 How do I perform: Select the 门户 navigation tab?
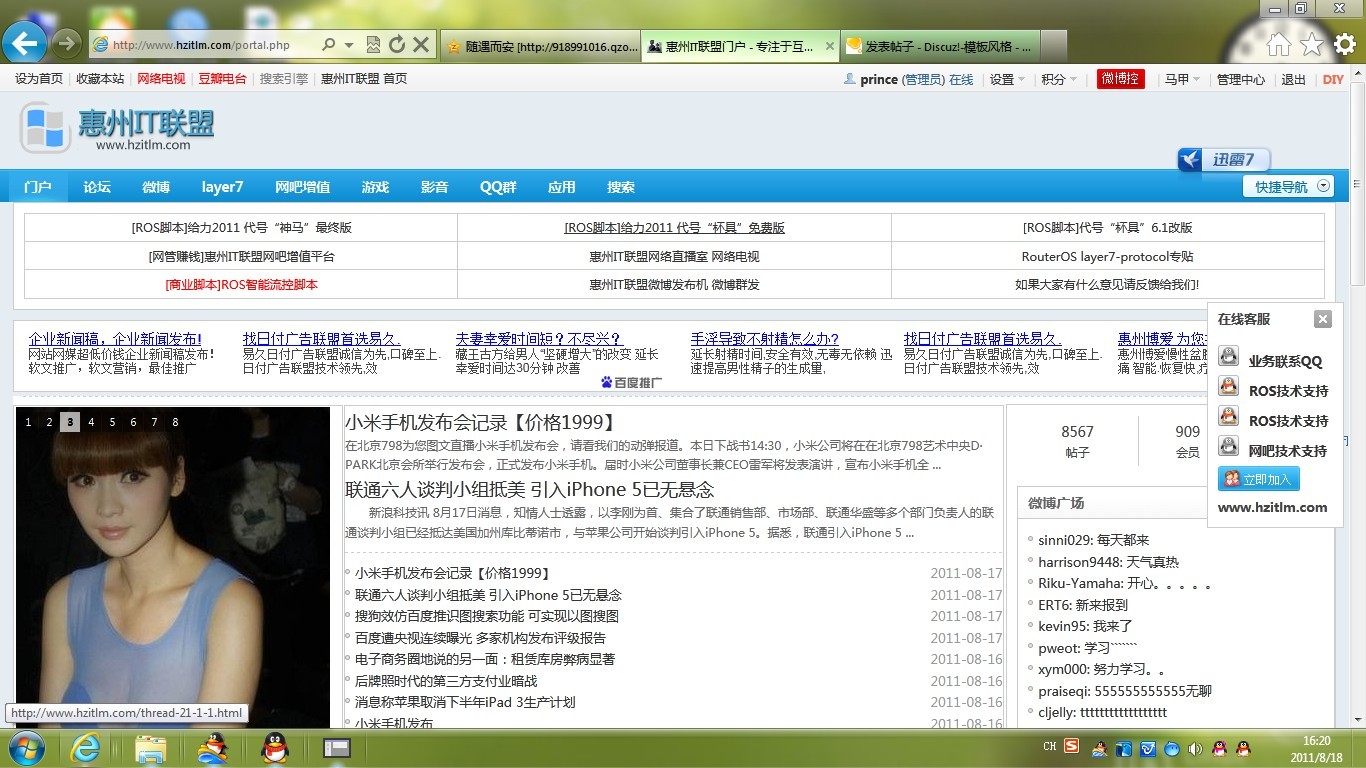click(x=38, y=187)
